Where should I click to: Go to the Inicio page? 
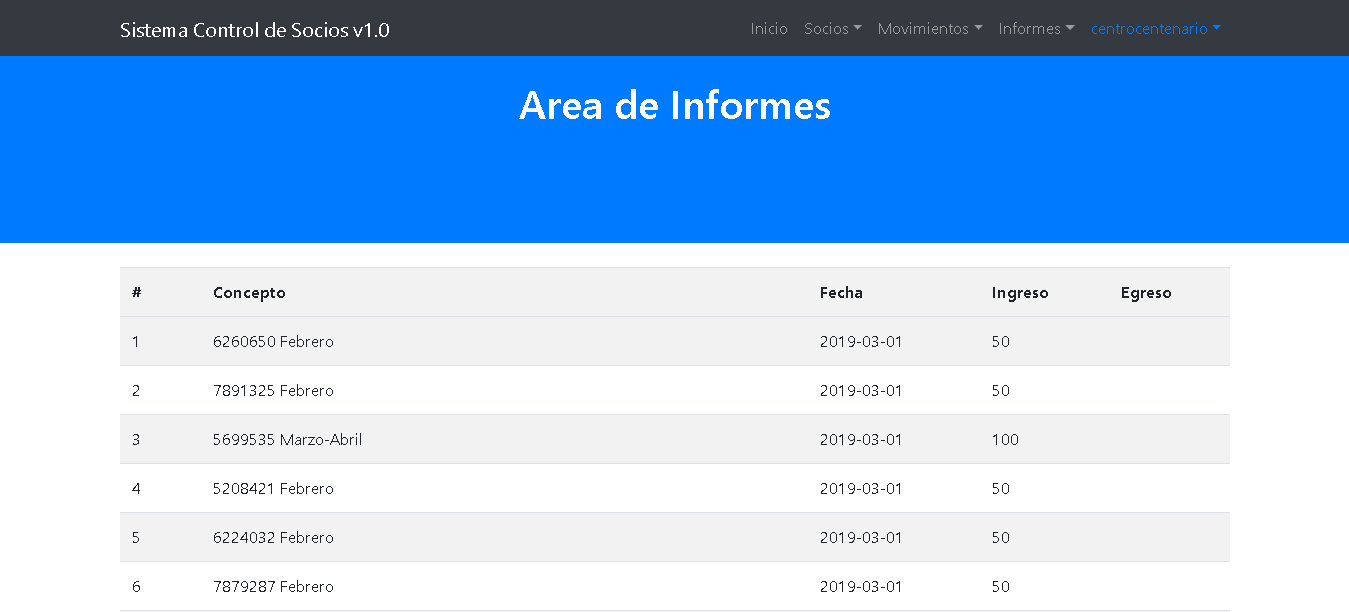tap(769, 29)
